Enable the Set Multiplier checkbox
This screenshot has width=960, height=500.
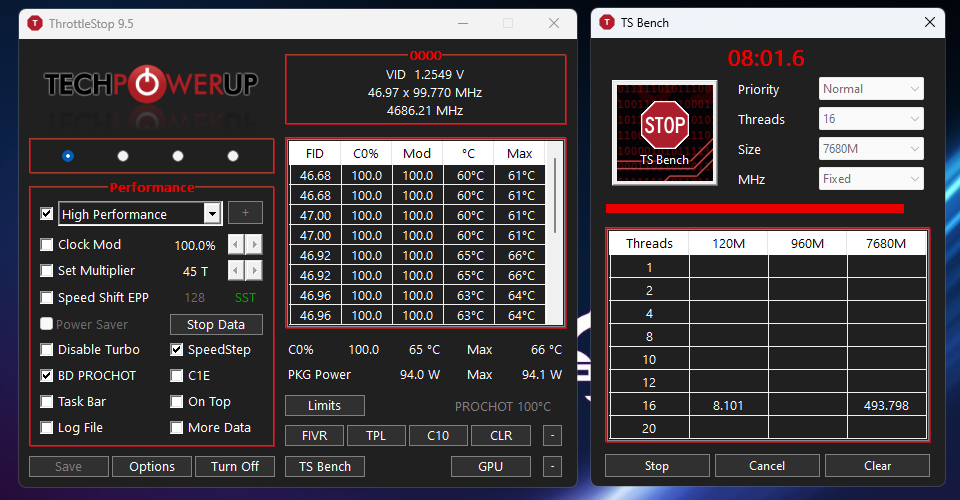point(47,271)
